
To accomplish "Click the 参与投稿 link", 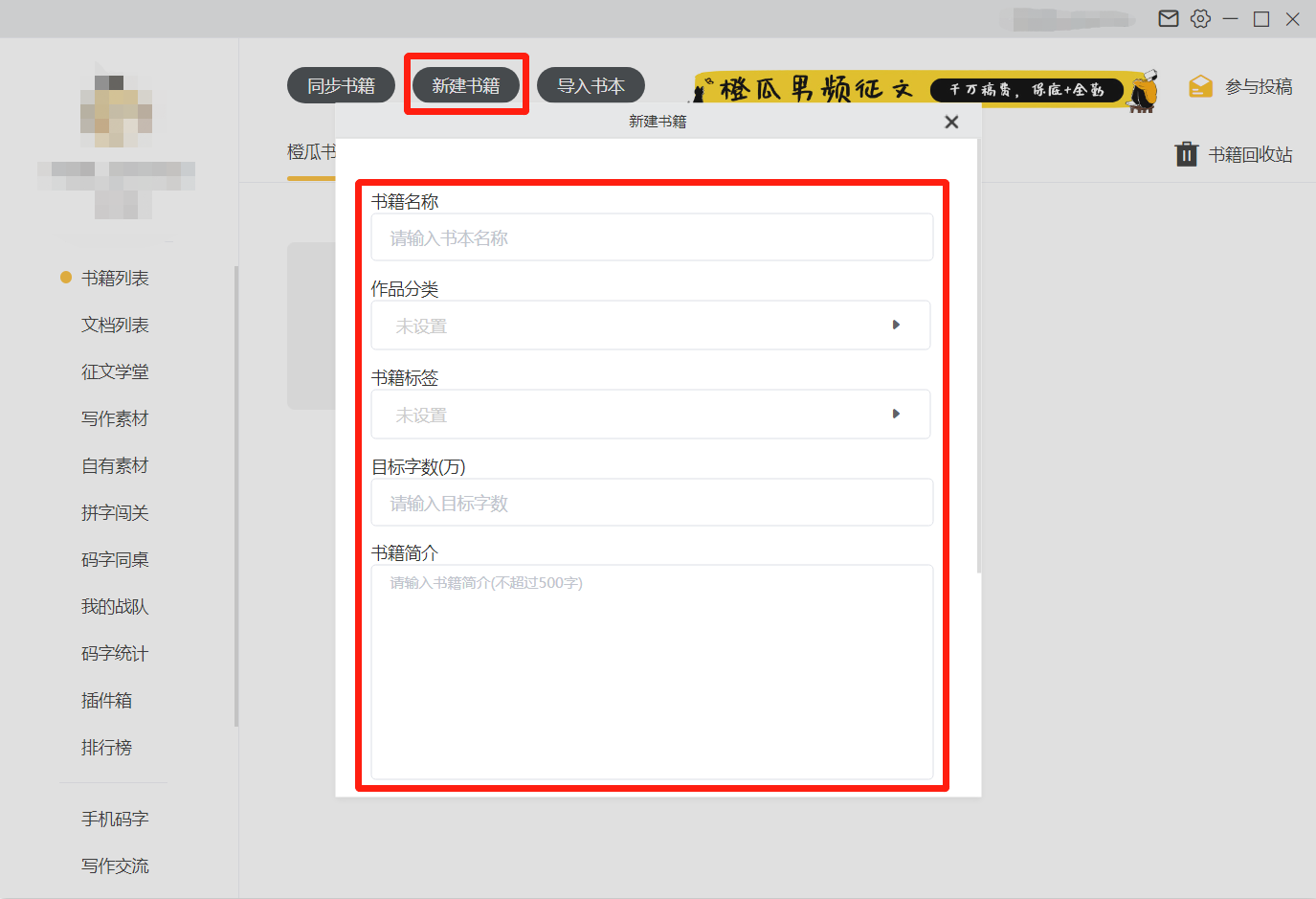I will coord(1259,86).
